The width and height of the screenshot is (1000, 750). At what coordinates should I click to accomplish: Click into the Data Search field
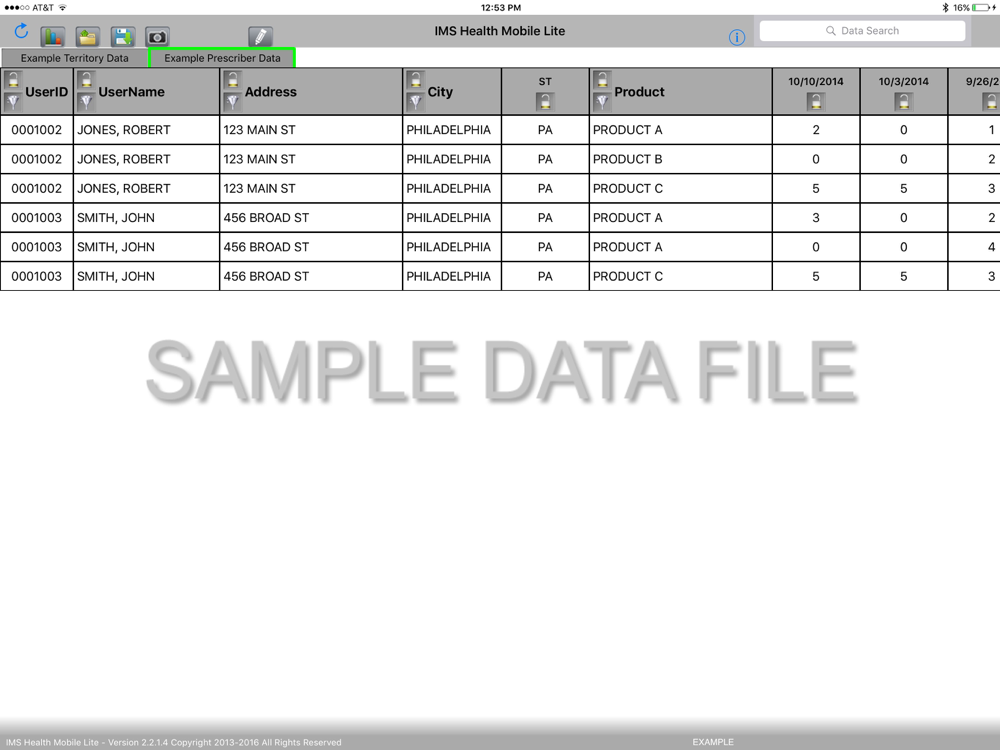pyautogui.click(x=862, y=31)
